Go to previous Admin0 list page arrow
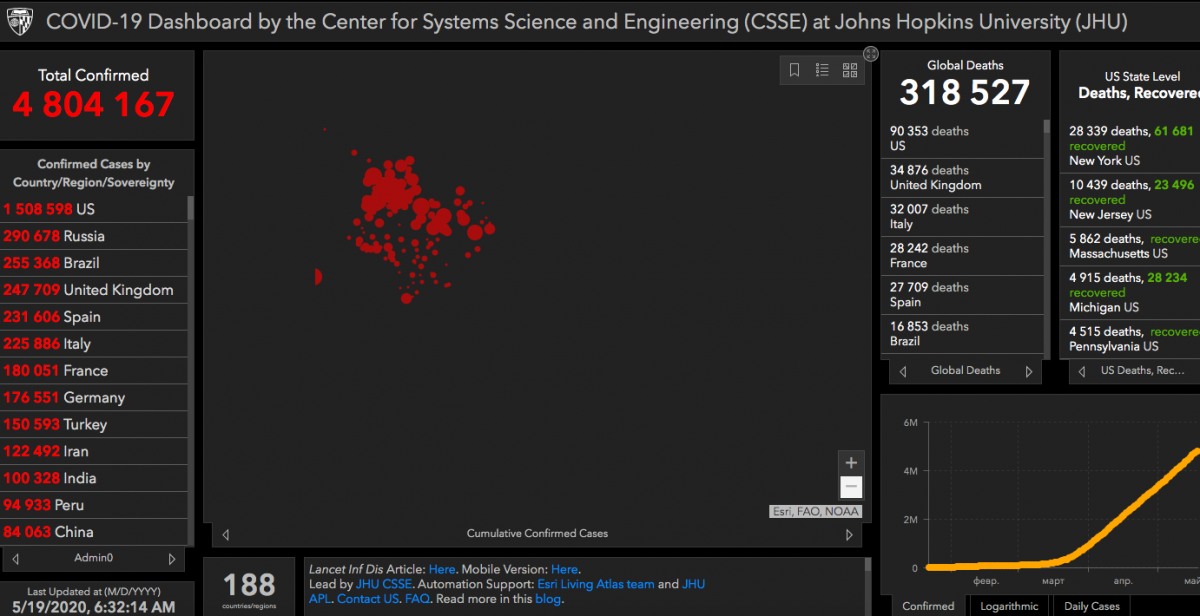Screen dimensions: 1200x616 pos(16,559)
